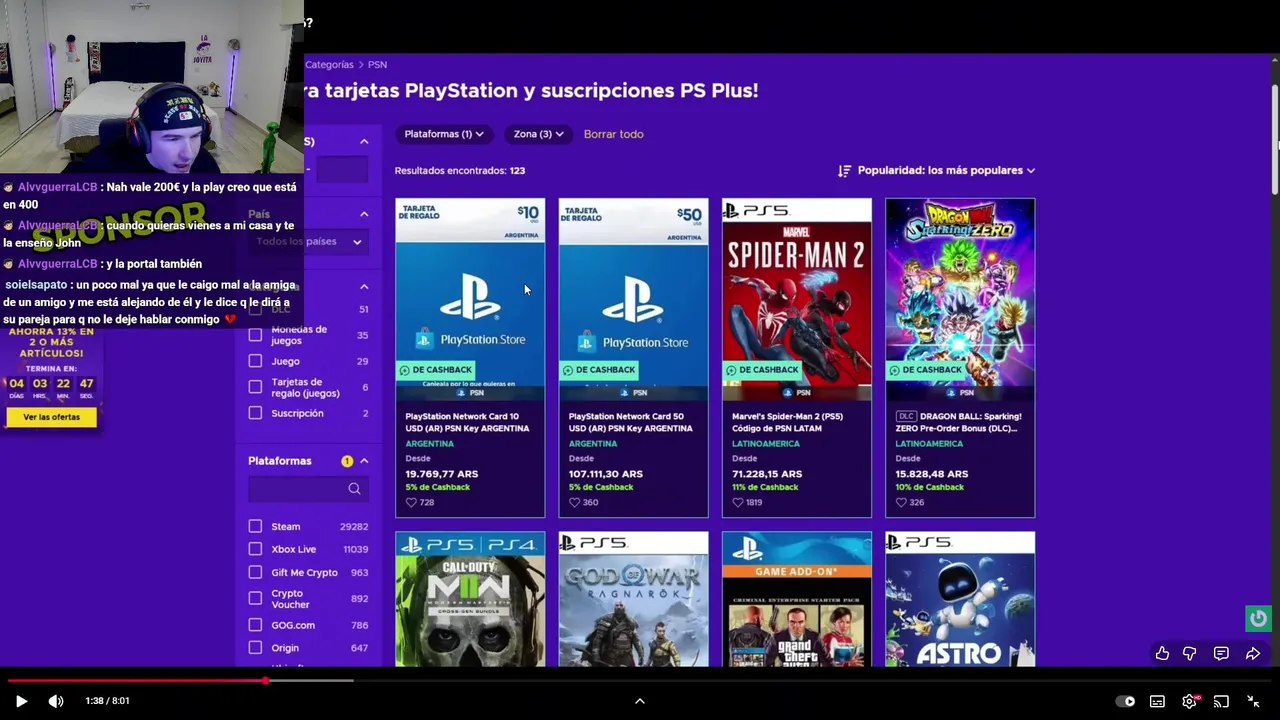The image size is (1280, 720).
Task: Click DE CASHBACK badge on Spider-Man 2
Action: click(x=763, y=370)
